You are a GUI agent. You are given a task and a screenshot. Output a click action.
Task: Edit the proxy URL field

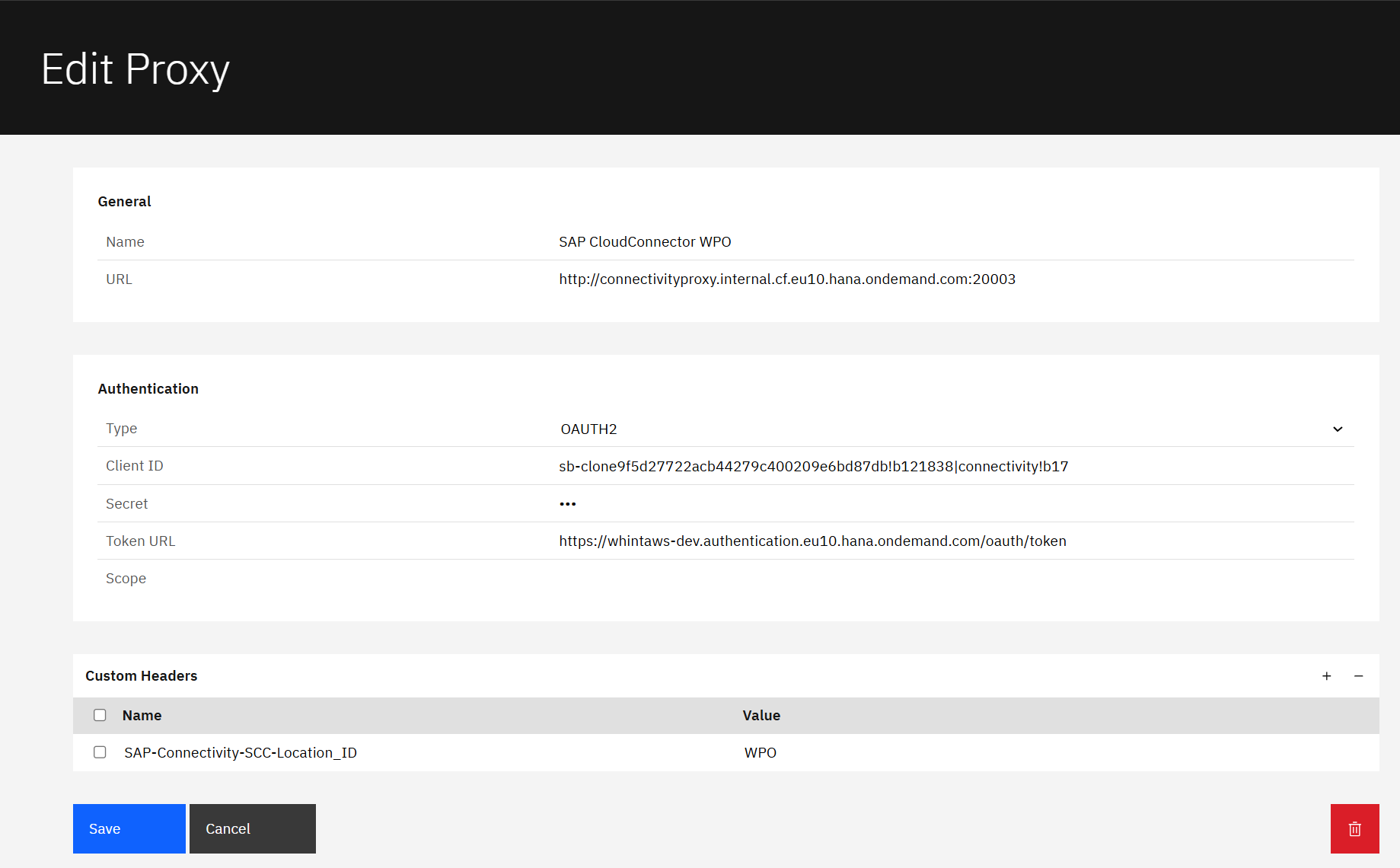[952, 279]
